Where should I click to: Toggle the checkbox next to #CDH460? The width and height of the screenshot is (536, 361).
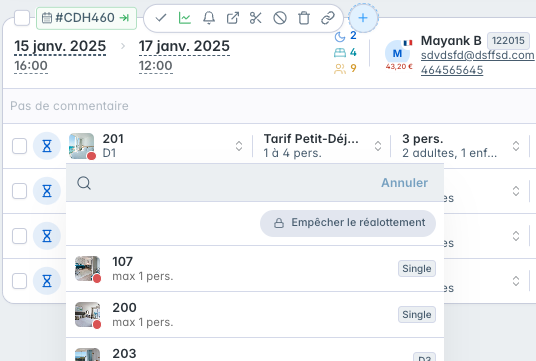pos(22,18)
